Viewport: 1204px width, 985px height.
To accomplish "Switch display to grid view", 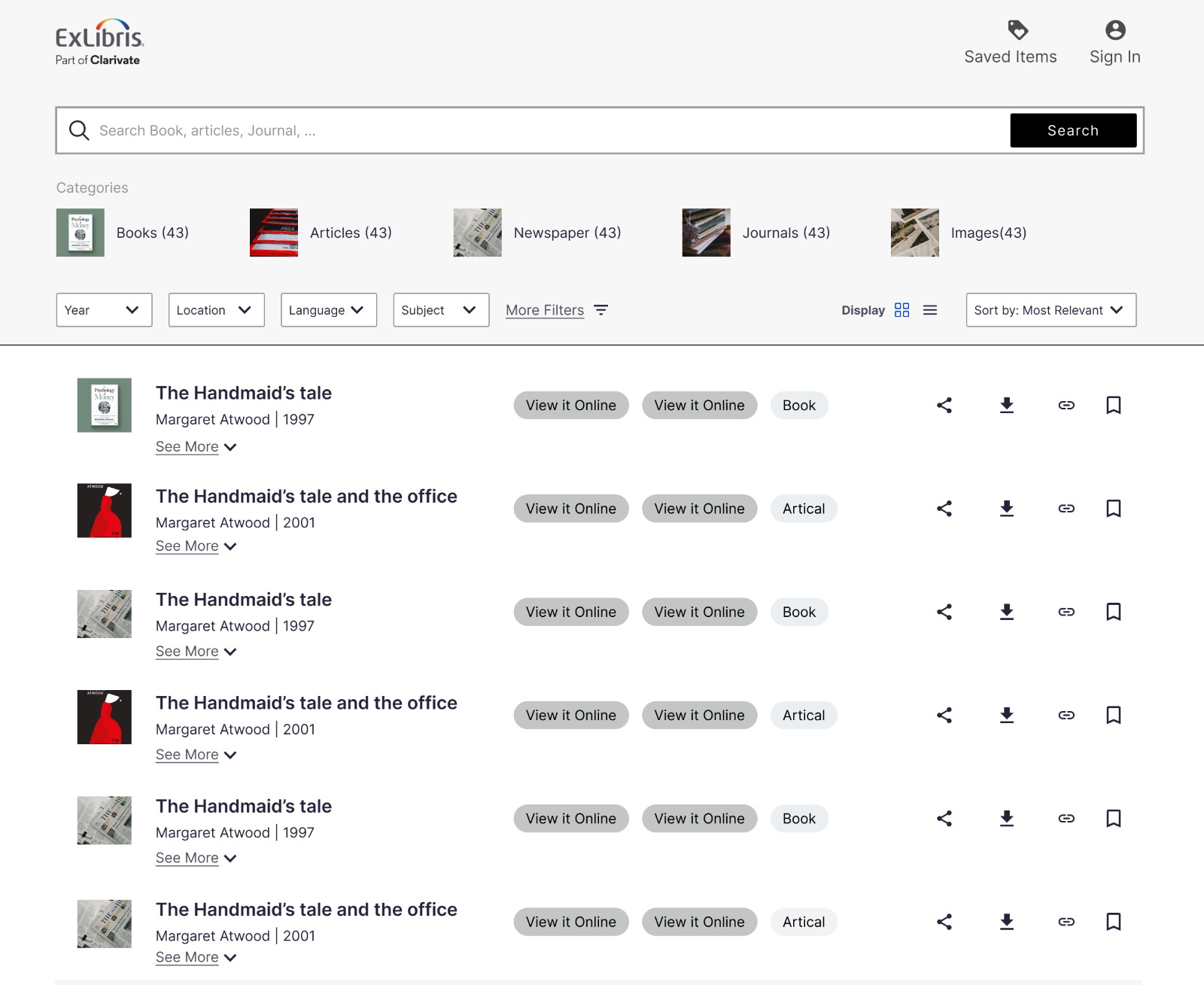I will click(901, 310).
